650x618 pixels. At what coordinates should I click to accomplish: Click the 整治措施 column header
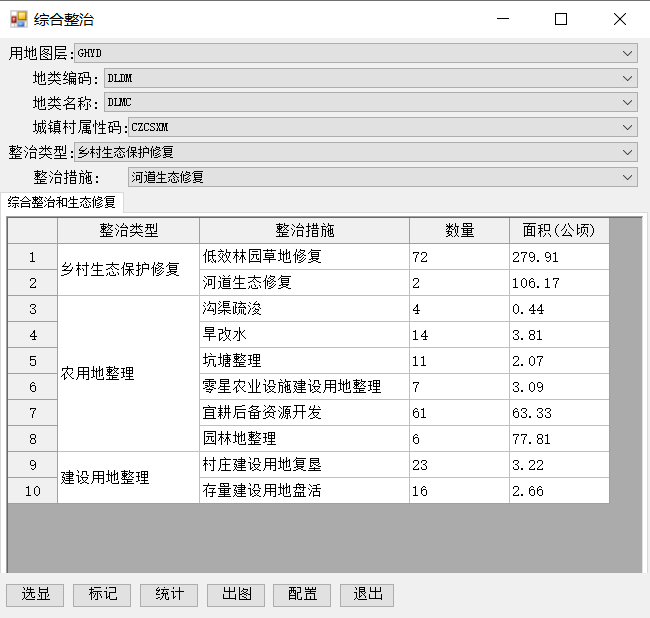305,230
